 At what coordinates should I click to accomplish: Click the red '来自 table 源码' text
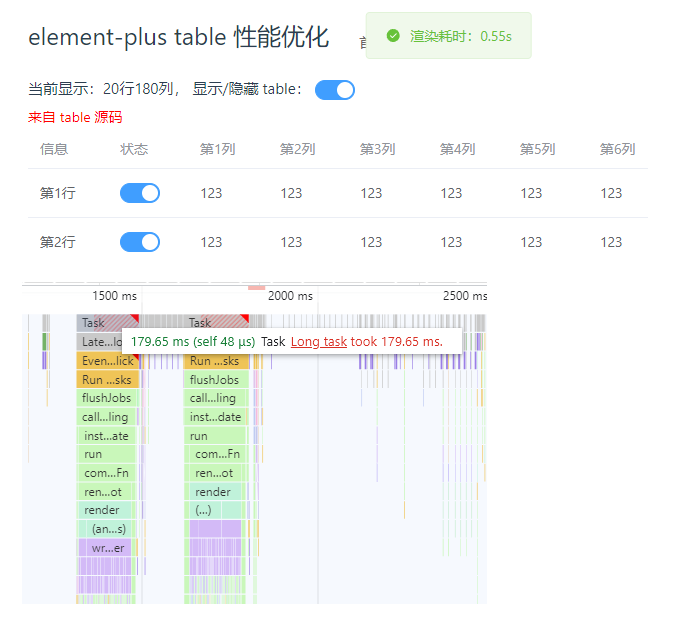tap(75, 117)
